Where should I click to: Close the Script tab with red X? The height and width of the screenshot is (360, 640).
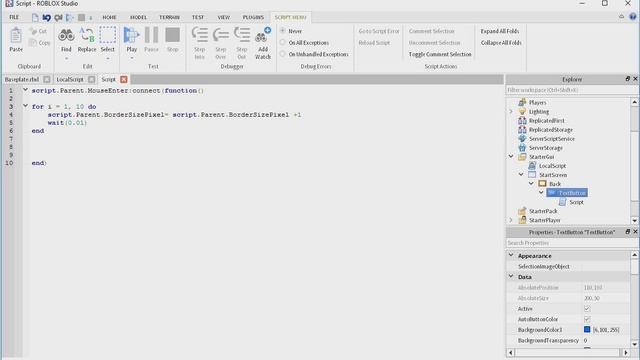(x=124, y=79)
